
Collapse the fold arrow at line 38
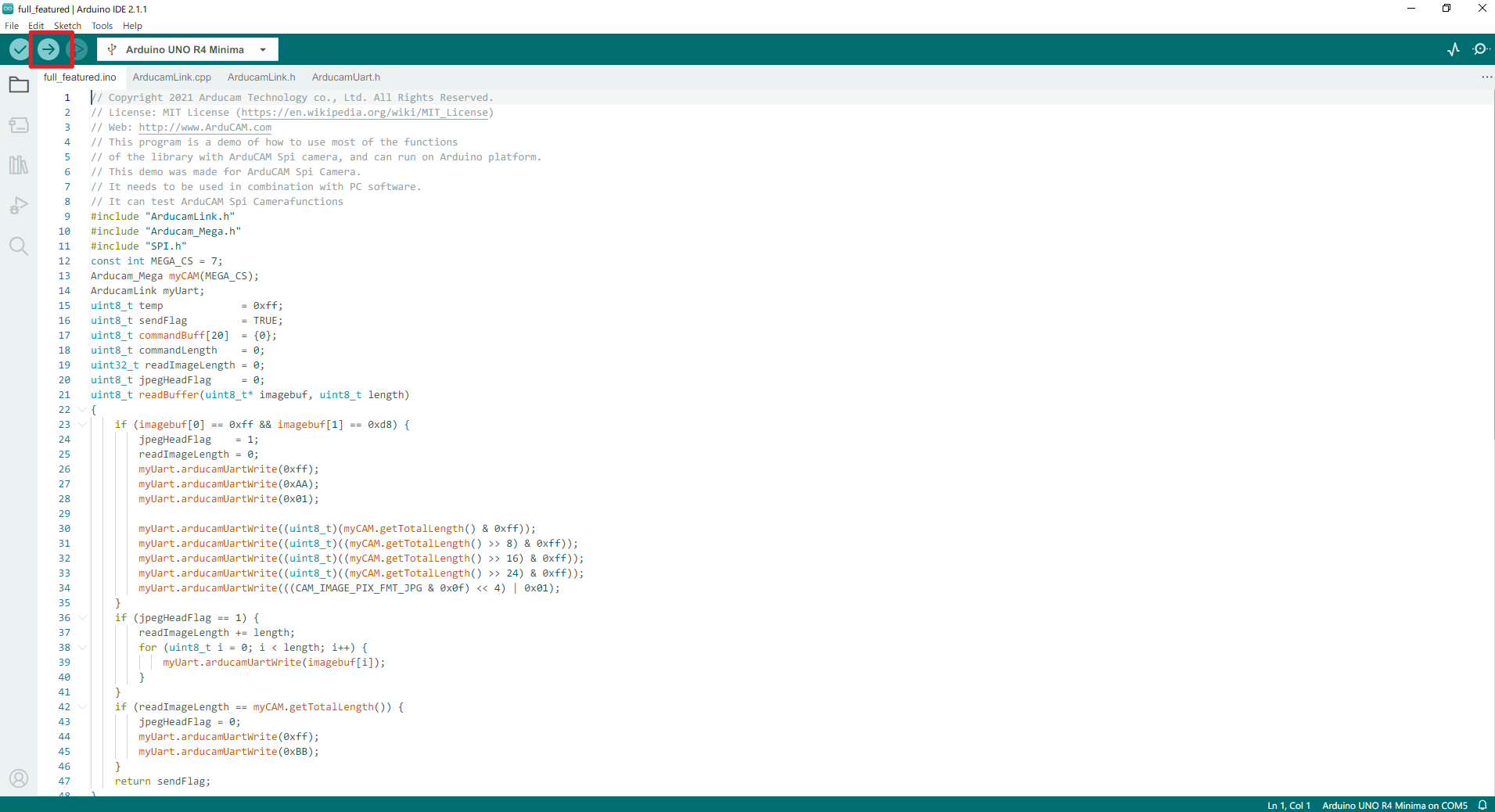point(82,648)
